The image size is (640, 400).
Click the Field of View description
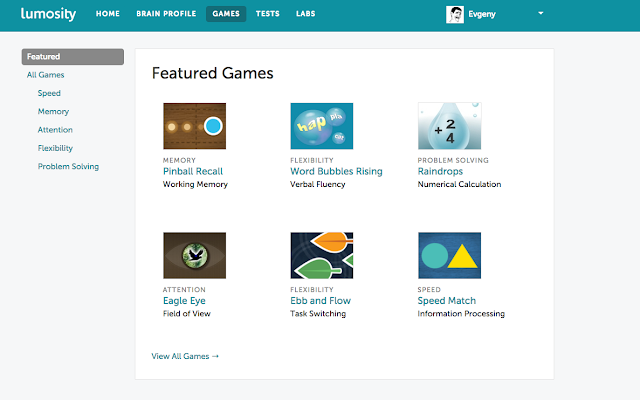pyautogui.click(x=187, y=314)
